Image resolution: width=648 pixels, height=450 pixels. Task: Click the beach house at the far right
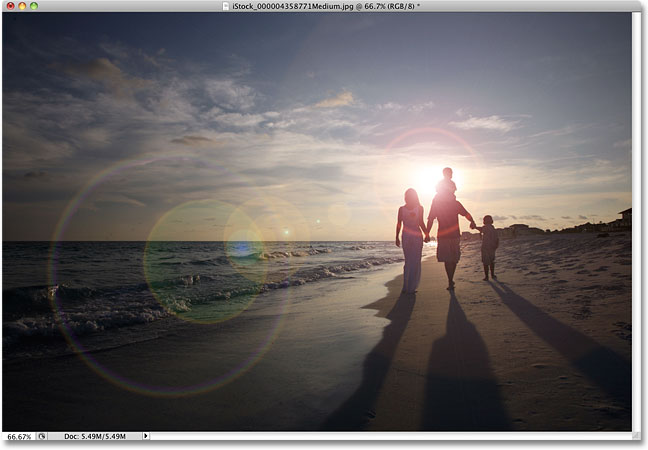tap(624, 218)
